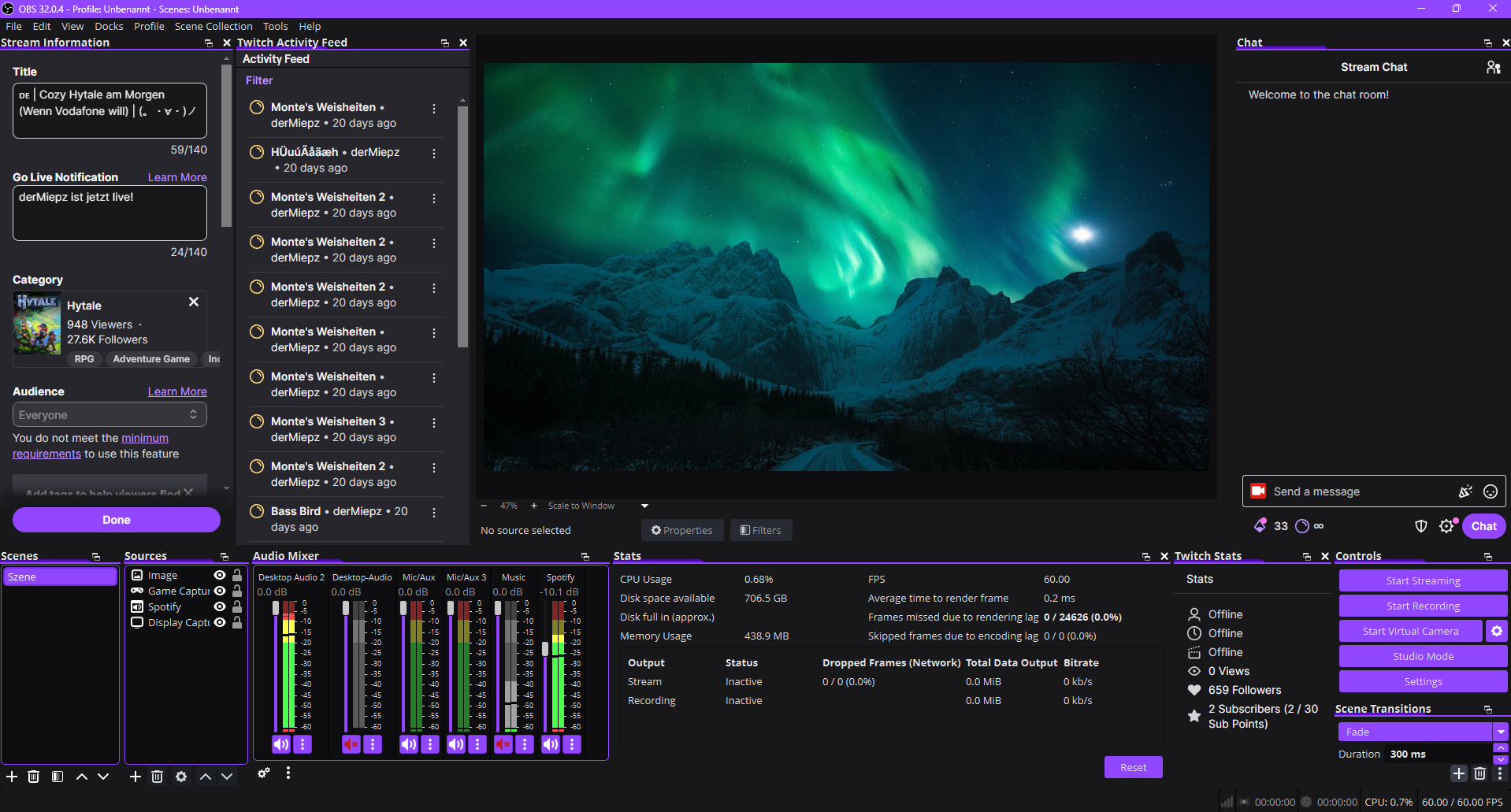Open the Profile menu
This screenshot has width=1511, height=812.
[x=149, y=26]
